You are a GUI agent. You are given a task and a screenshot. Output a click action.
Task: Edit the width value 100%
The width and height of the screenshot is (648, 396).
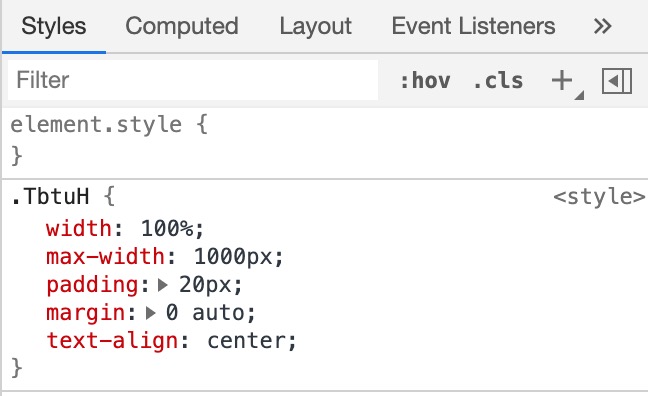coord(167,229)
